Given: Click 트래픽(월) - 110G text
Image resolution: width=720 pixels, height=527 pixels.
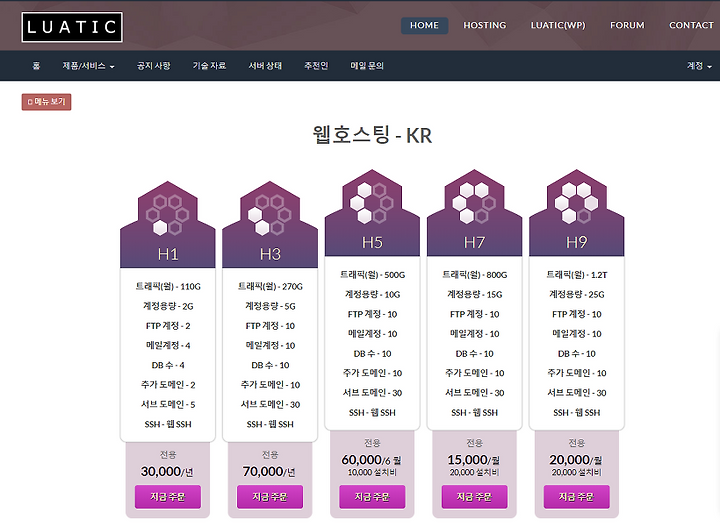Looking at the screenshot, I should pos(168,286).
